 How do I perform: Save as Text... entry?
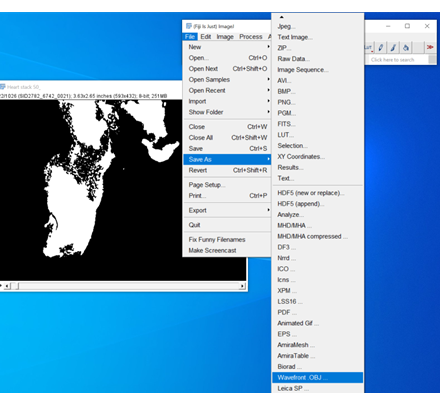tap(318, 178)
